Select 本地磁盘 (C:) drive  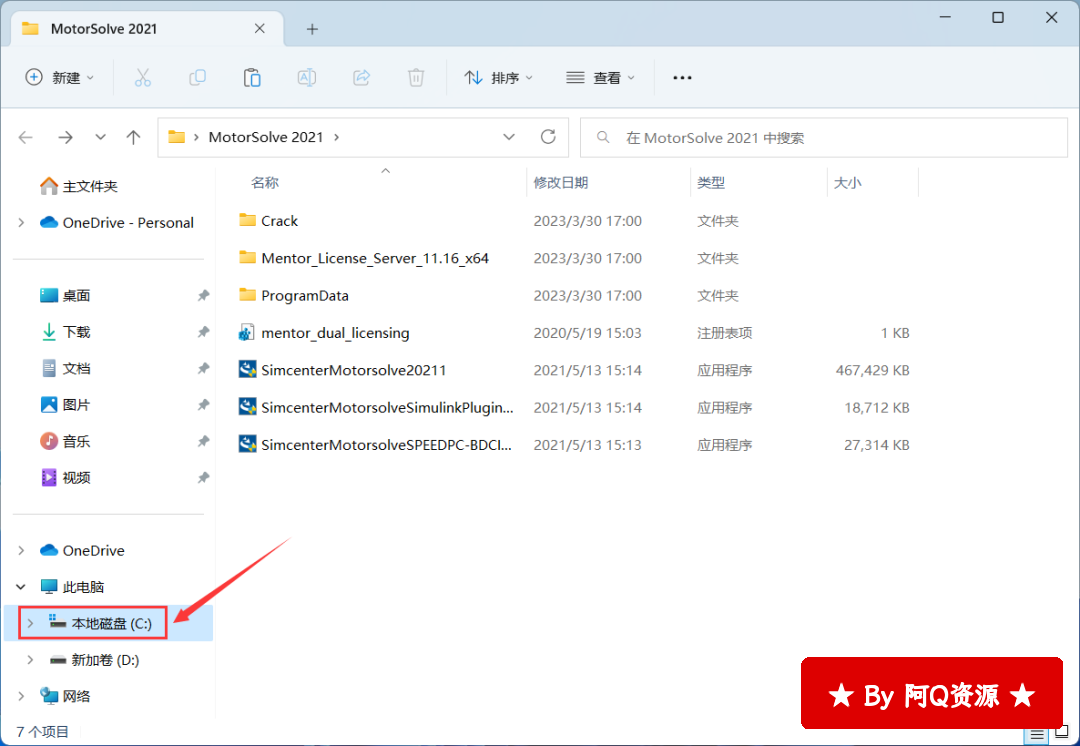101,623
